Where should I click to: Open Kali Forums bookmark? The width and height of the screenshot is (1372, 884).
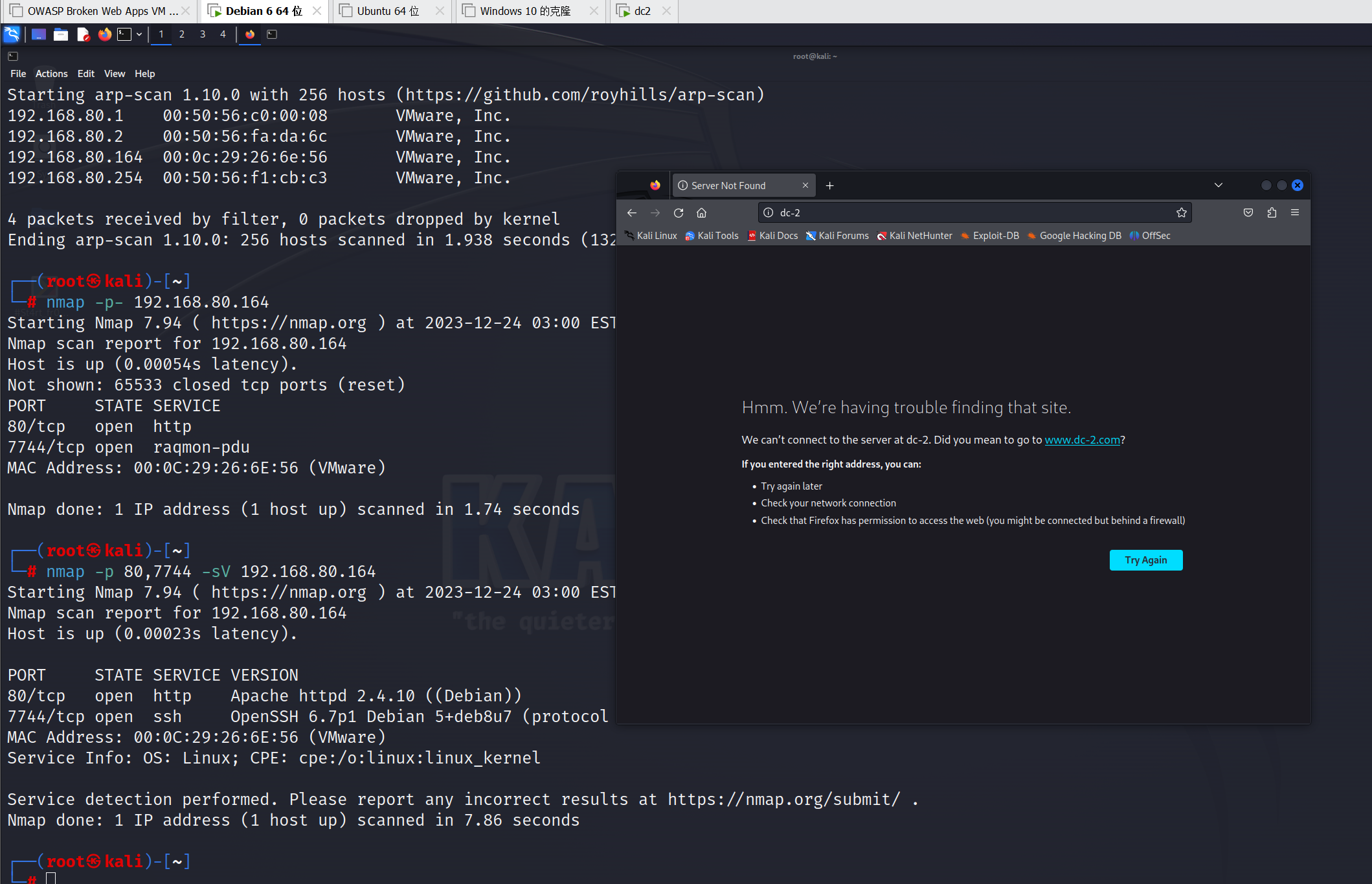pyautogui.click(x=837, y=236)
